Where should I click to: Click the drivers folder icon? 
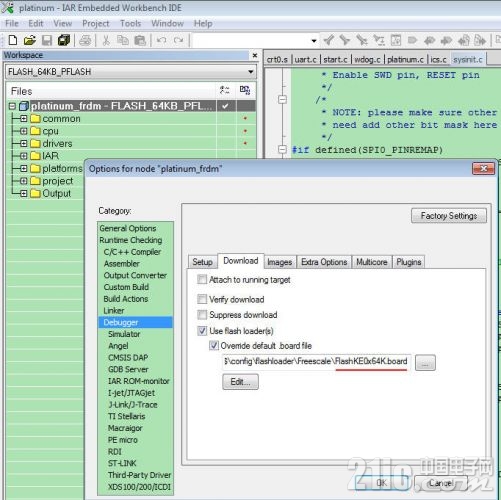(35, 143)
